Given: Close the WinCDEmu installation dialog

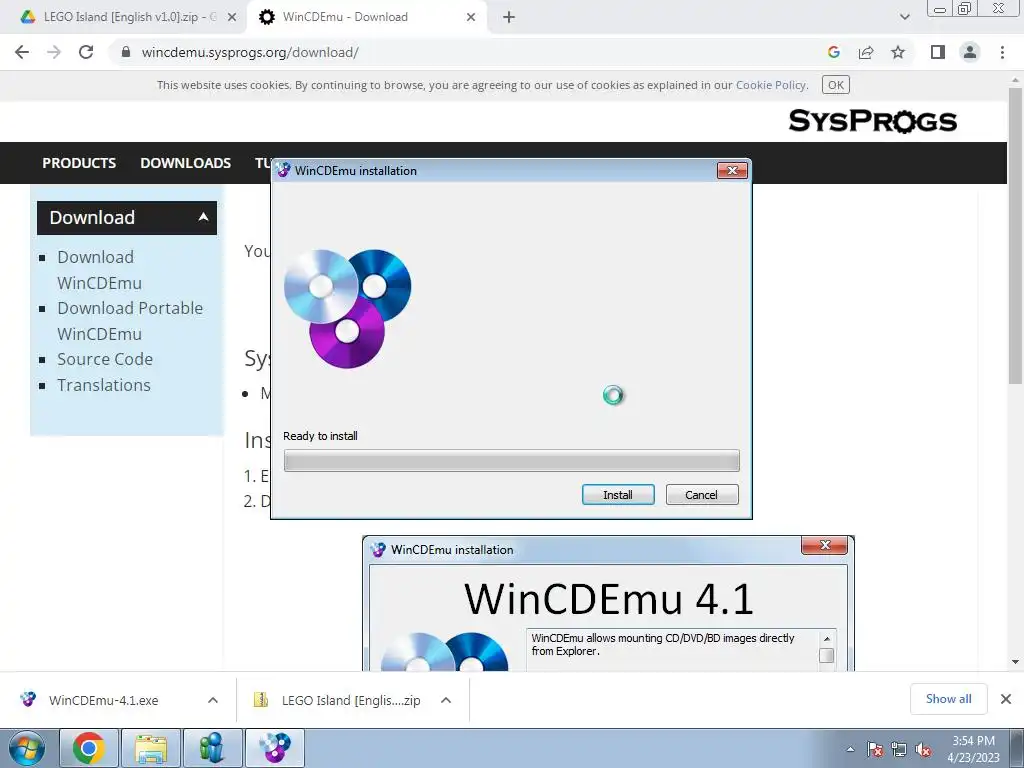Looking at the screenshot, I should click(x=732, y=170).
